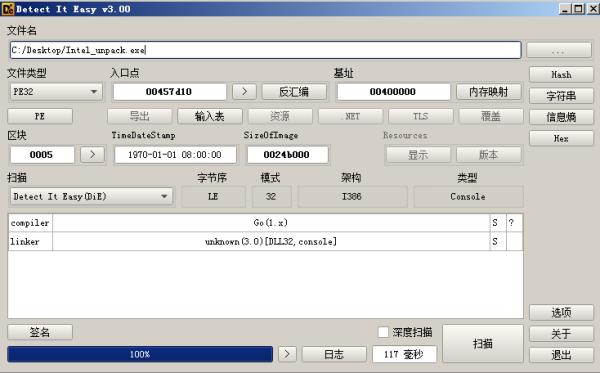Click the 100% scan progress bar
This screenshot has height=373, width=600.
click(x=140, y=354)
